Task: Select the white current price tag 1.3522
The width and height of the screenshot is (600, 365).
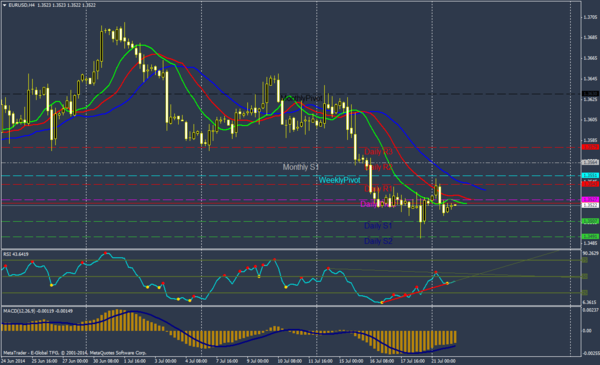Action: click(x=590, y=205)
